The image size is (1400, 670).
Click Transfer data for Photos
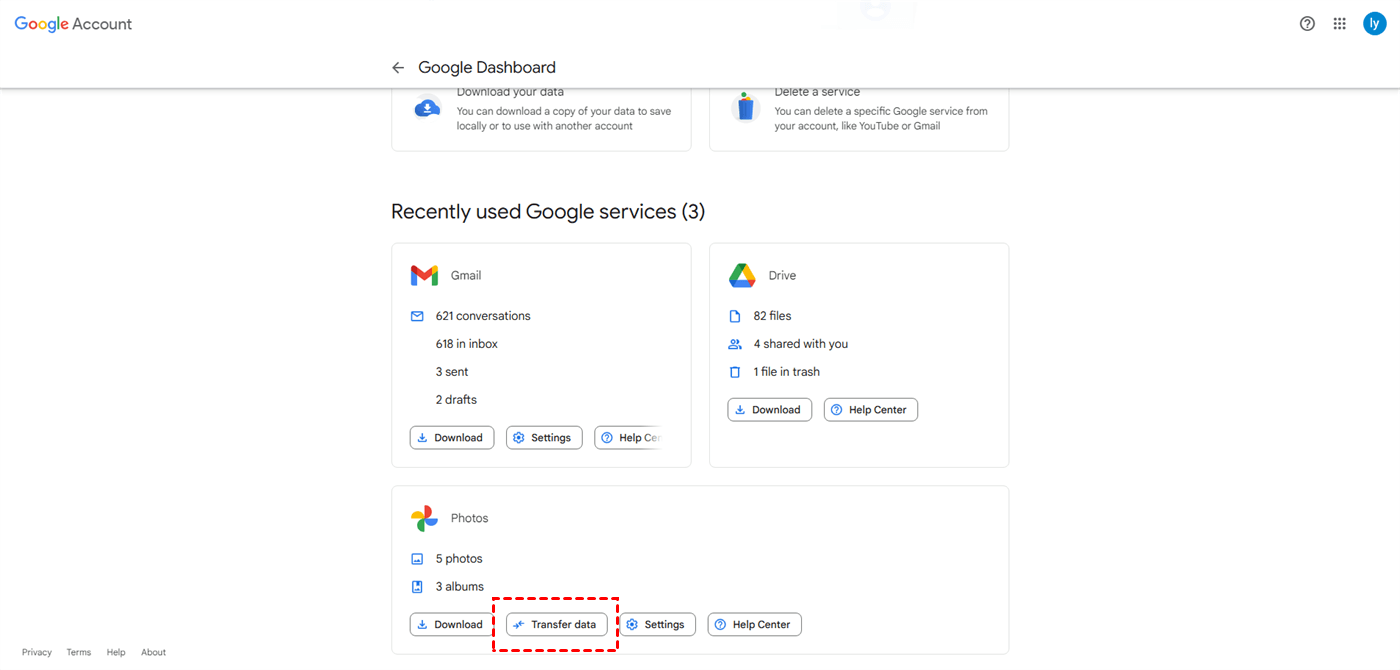556,625
